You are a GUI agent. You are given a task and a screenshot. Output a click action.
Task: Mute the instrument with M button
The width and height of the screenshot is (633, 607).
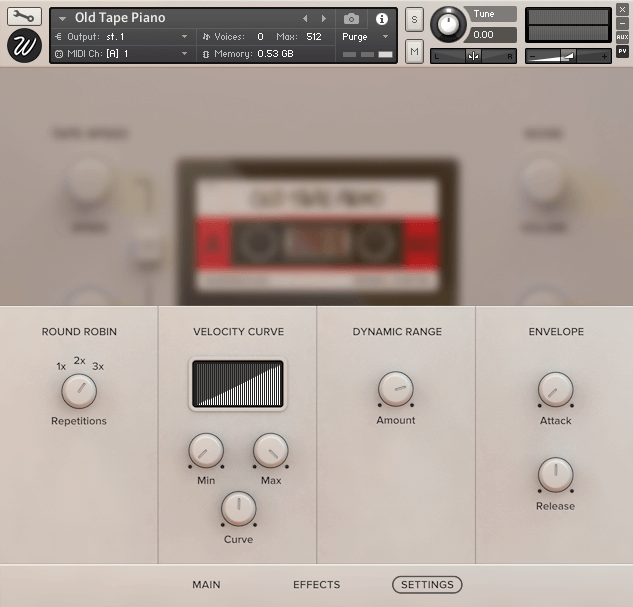coord(414,52)
